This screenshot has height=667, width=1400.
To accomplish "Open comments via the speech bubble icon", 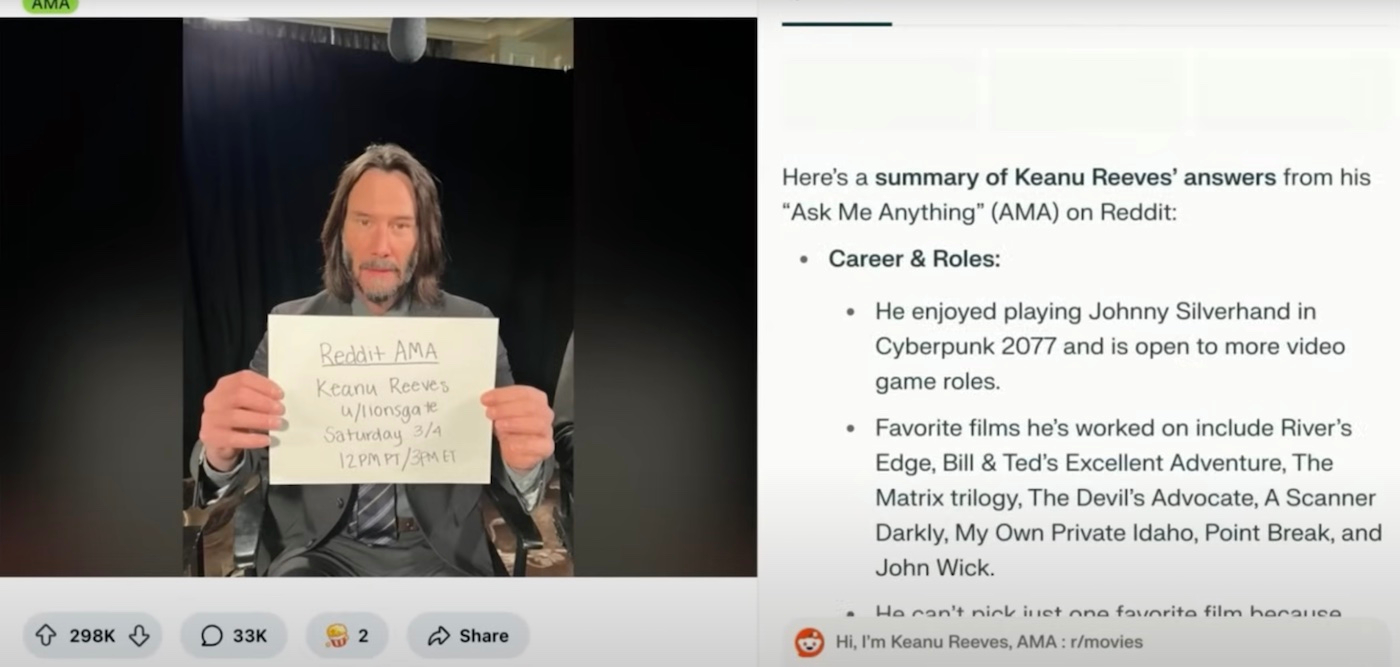I will point(211,635).
